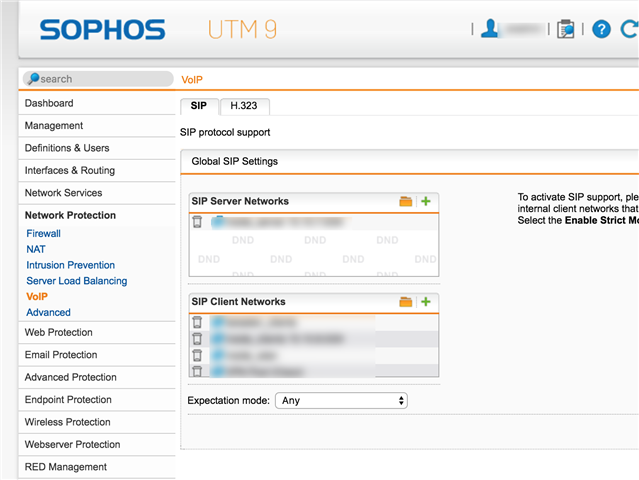639x480 pixels.
Task: Delete second SIP Client Networks entry
Action: click(197, 339)
